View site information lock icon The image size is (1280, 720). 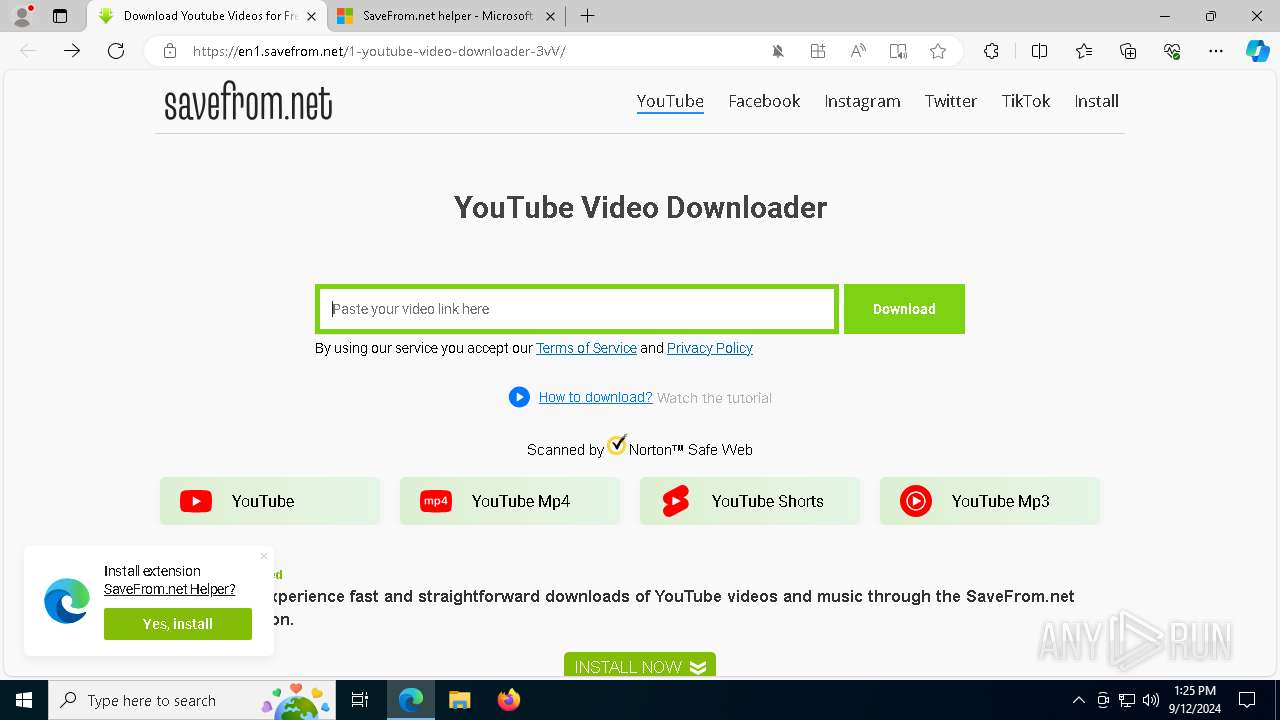[x=170, y=51]
